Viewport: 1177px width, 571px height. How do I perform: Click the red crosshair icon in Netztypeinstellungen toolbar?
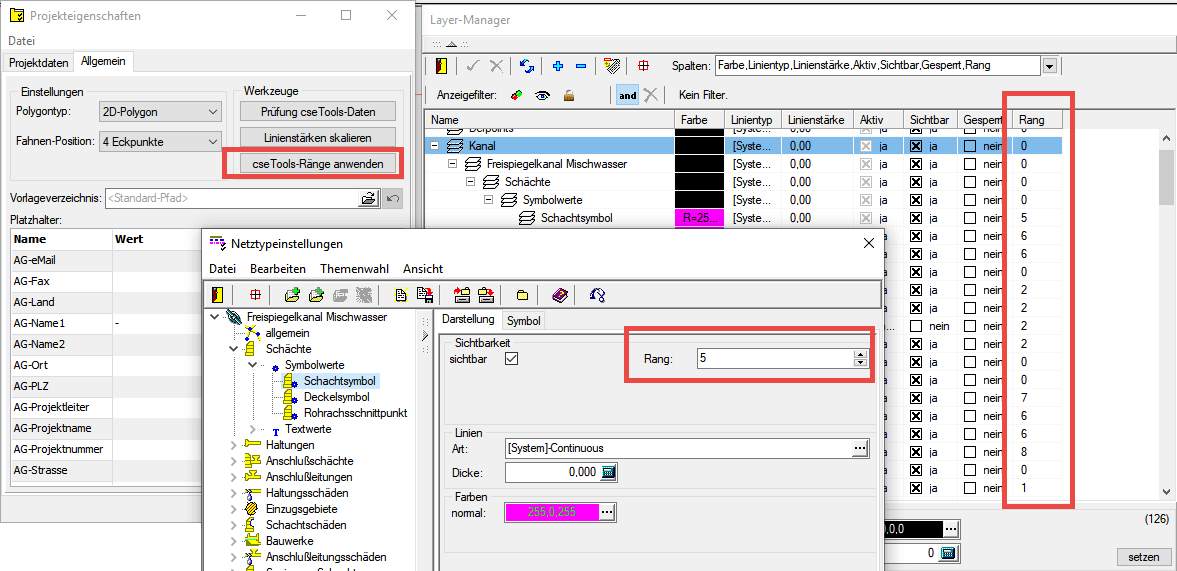[255, 295]
